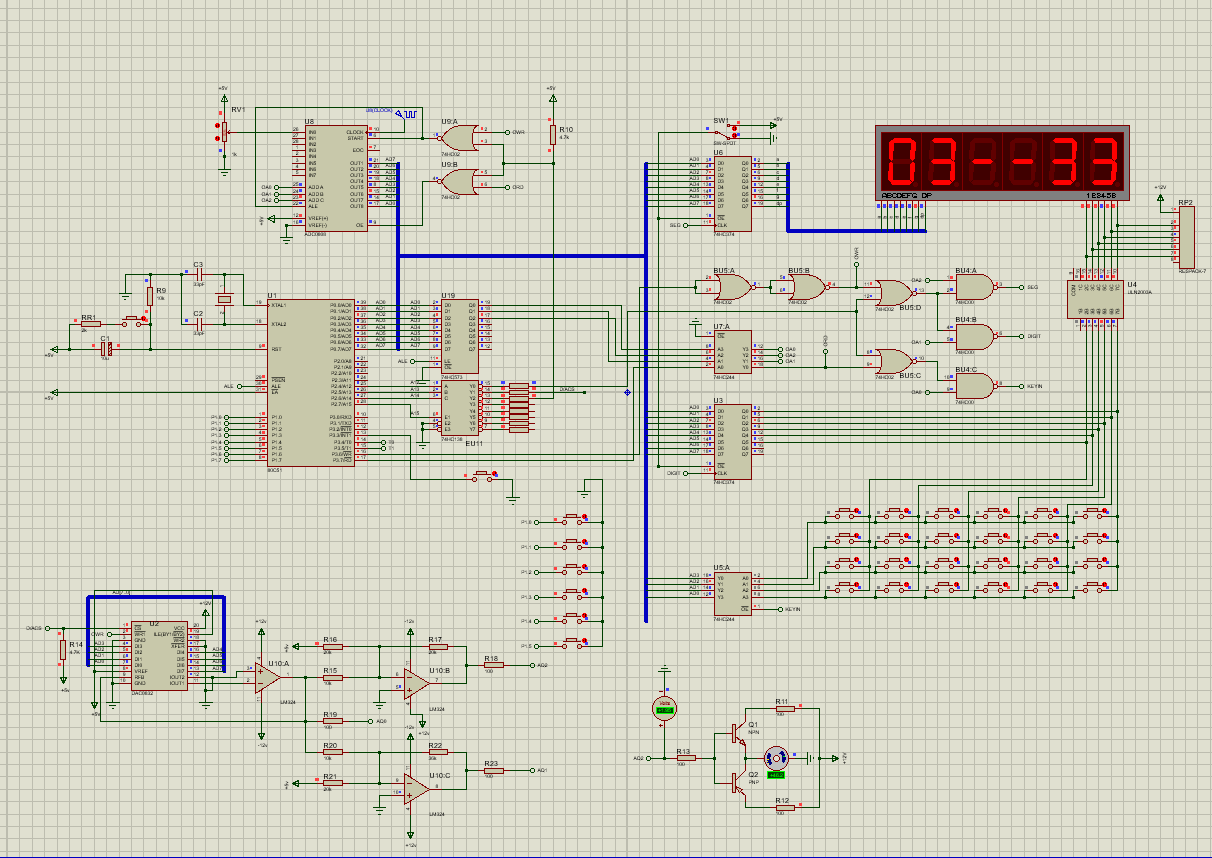The height and width of the screenshot is (858, 1212).
Task: Click the BU4:A NAND gate
Action: (976, 287)
